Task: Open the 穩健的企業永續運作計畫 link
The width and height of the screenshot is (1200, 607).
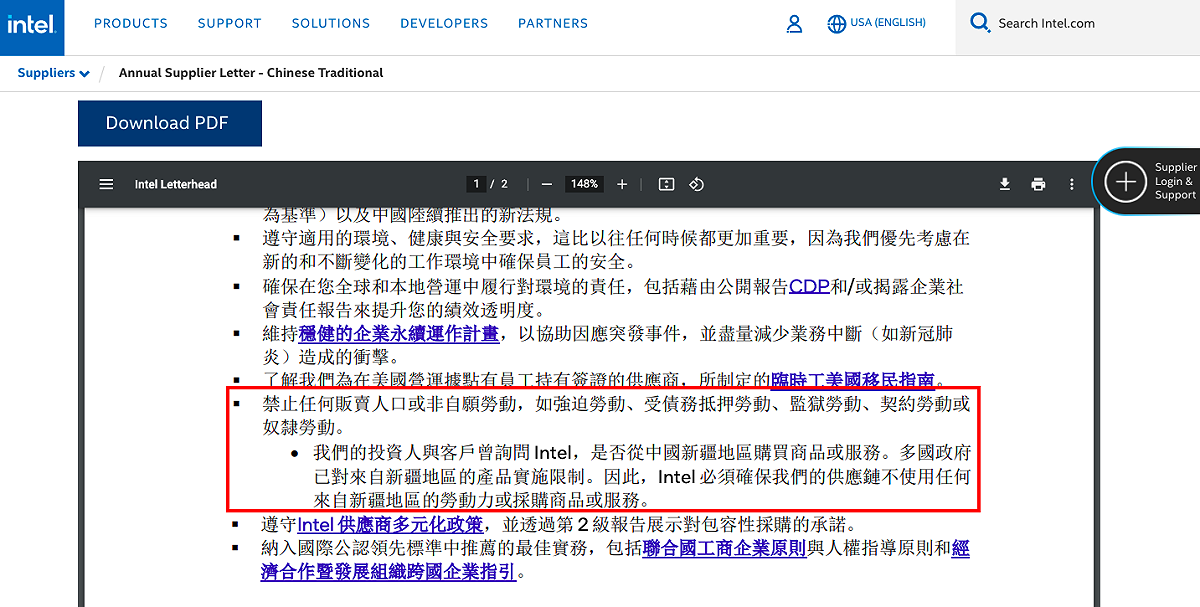Action: [398, 334]
